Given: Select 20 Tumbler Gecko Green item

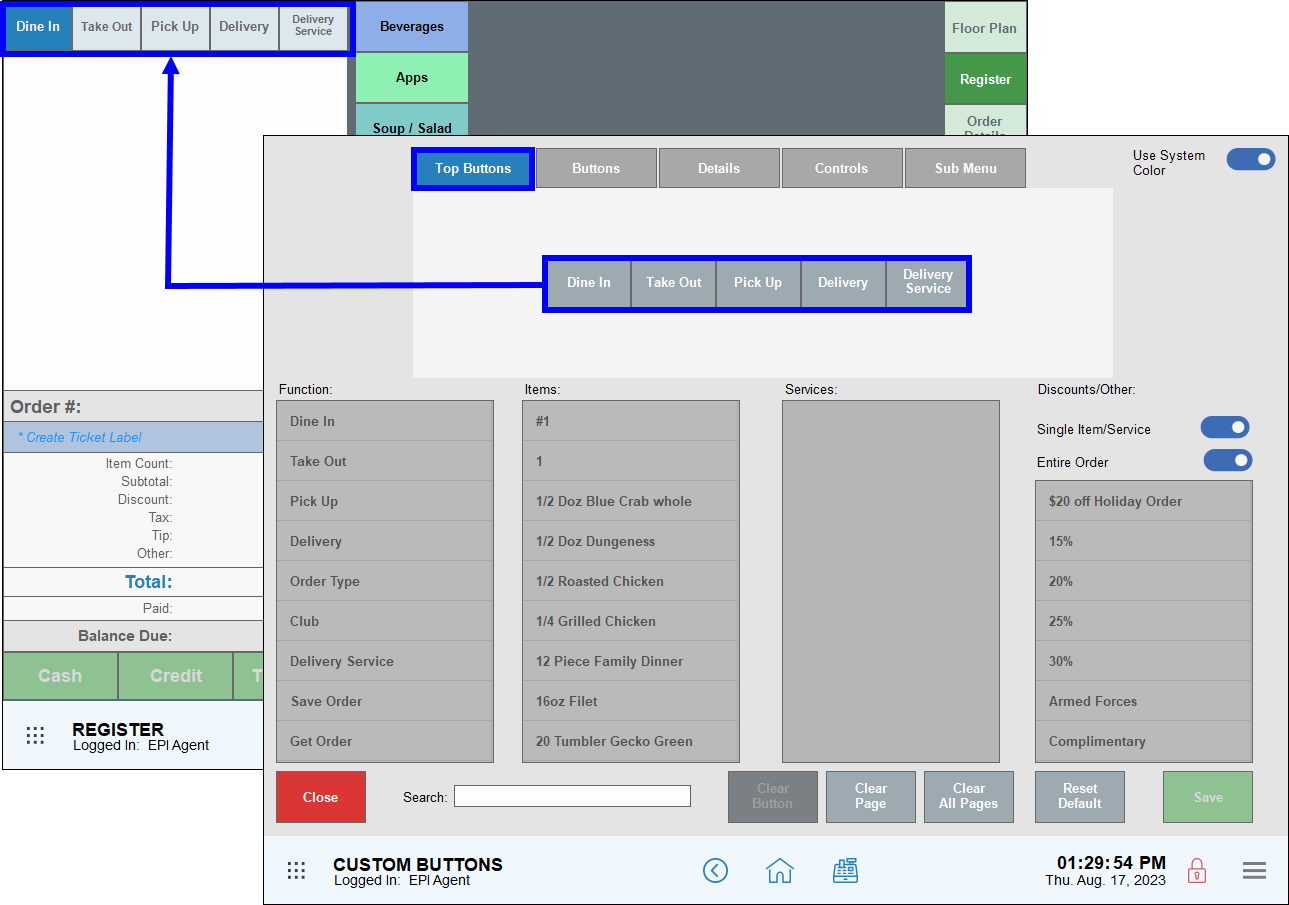Looking at the screenshot, I should 631,741.
